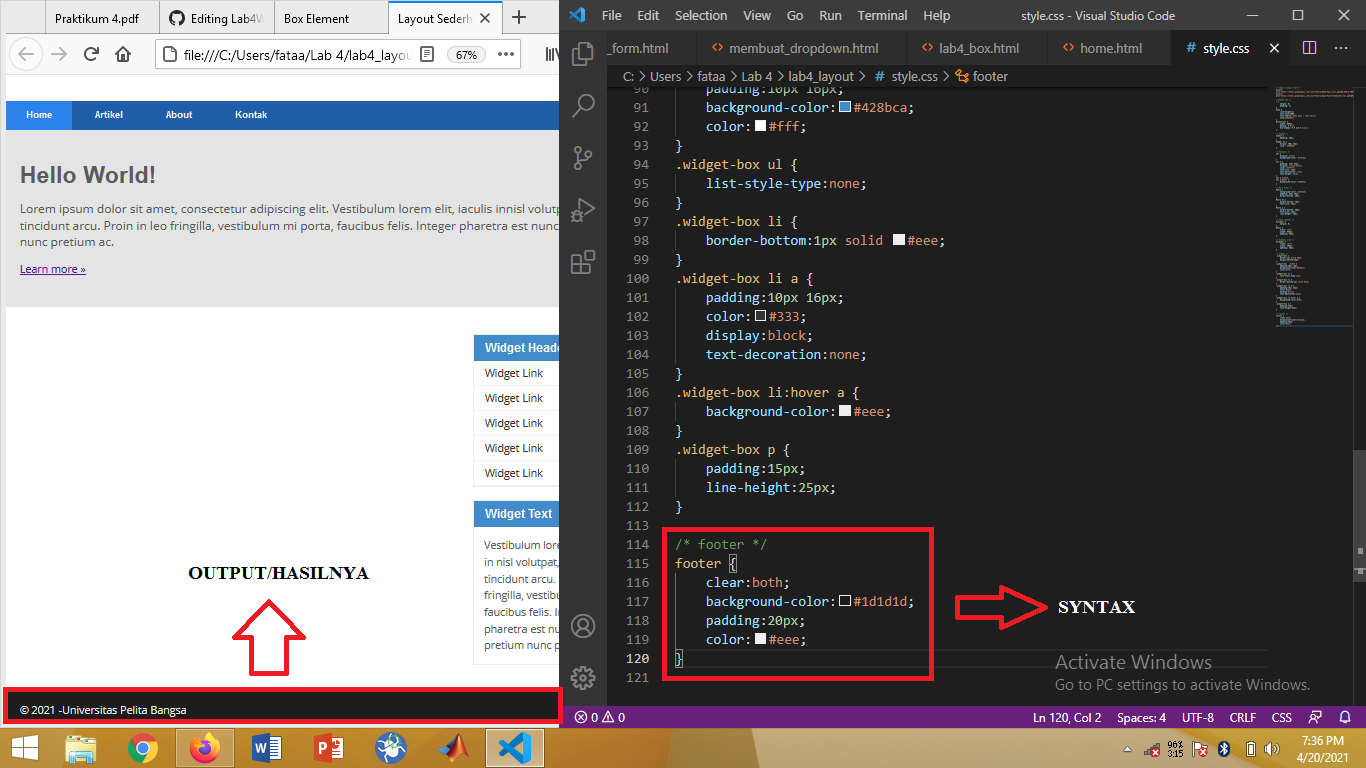Open the Terminal menu
The height and width of the screenshot is (768, 1366).
(881, 15)
